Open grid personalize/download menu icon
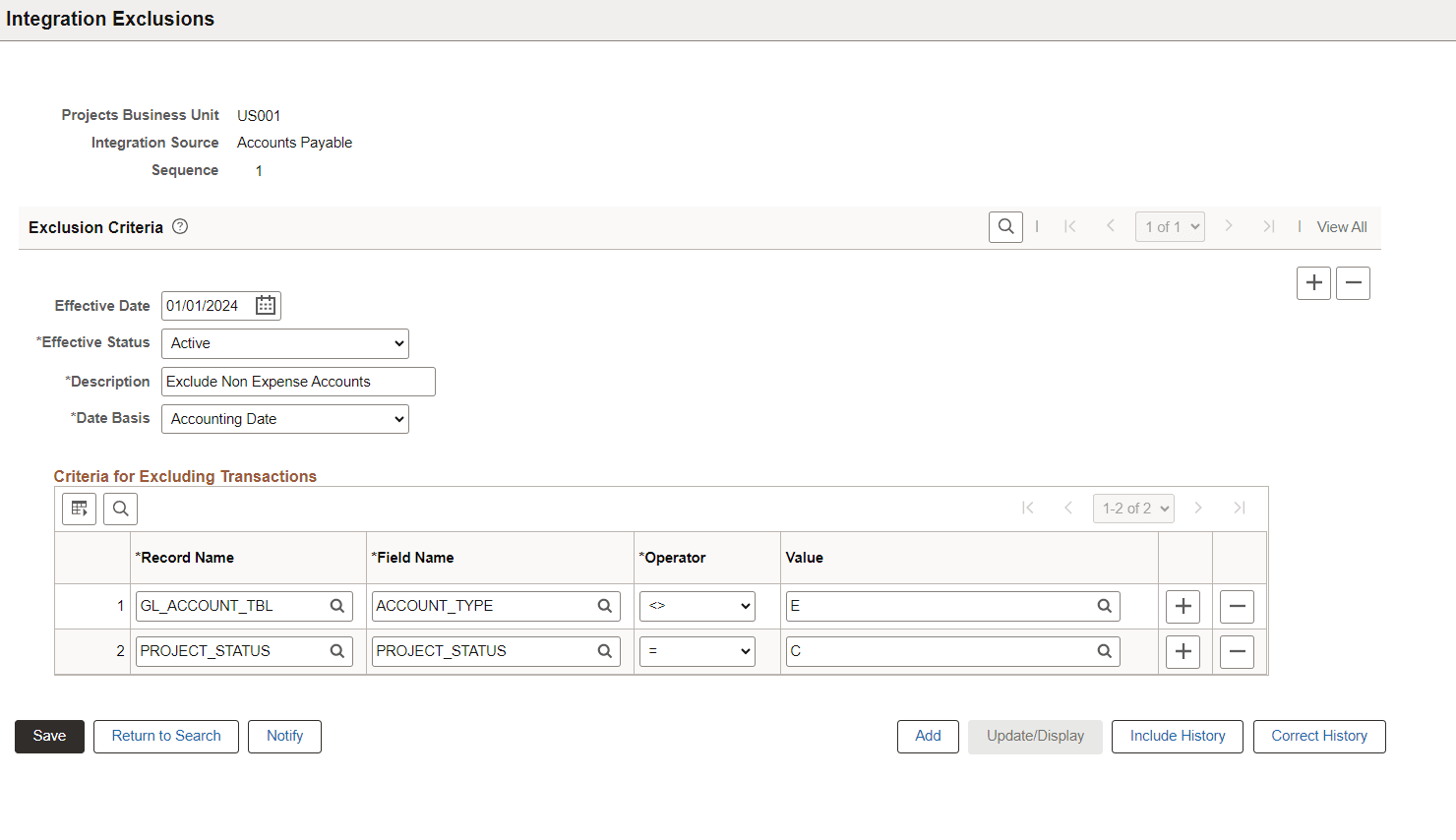Image resolution: width=1456 pixels, height=840 pixels. point(80,509)
